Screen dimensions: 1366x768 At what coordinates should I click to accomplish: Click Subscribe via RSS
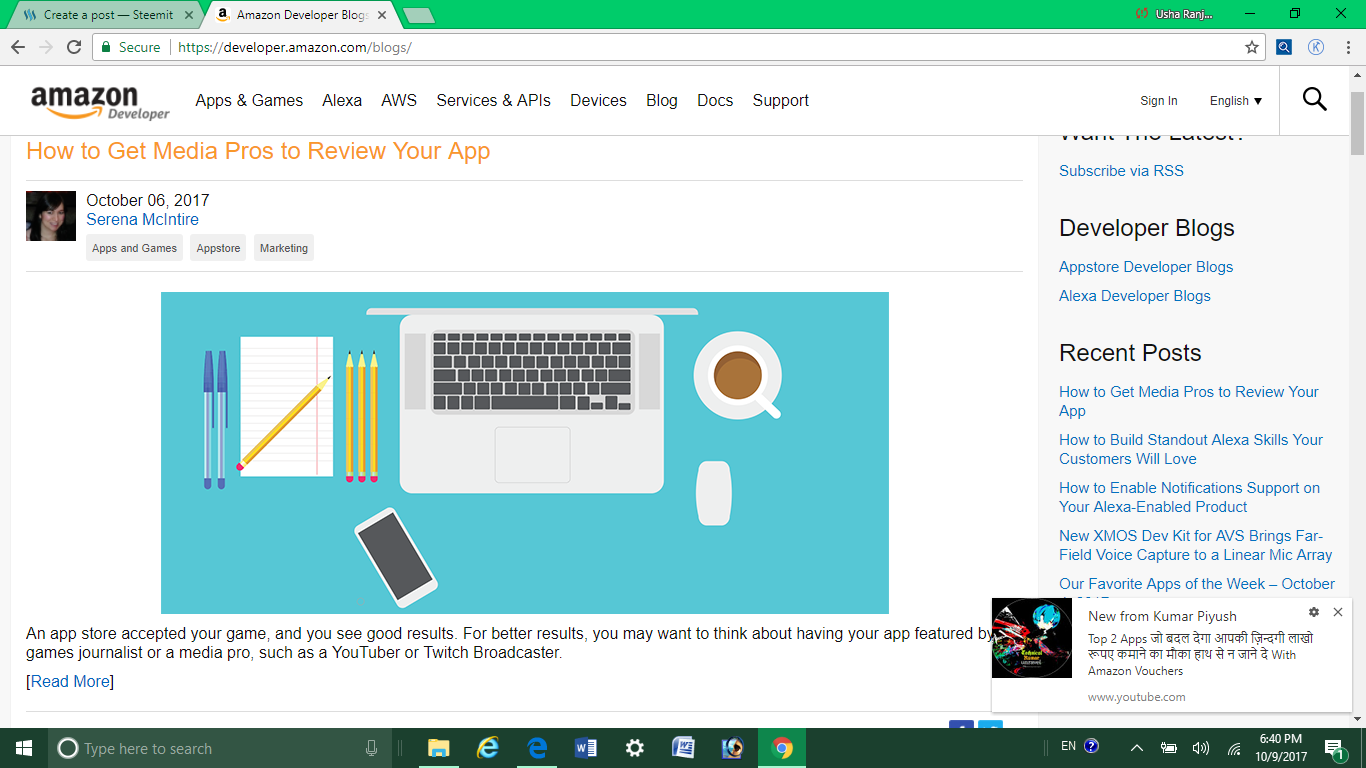(x=1121, y=171)
